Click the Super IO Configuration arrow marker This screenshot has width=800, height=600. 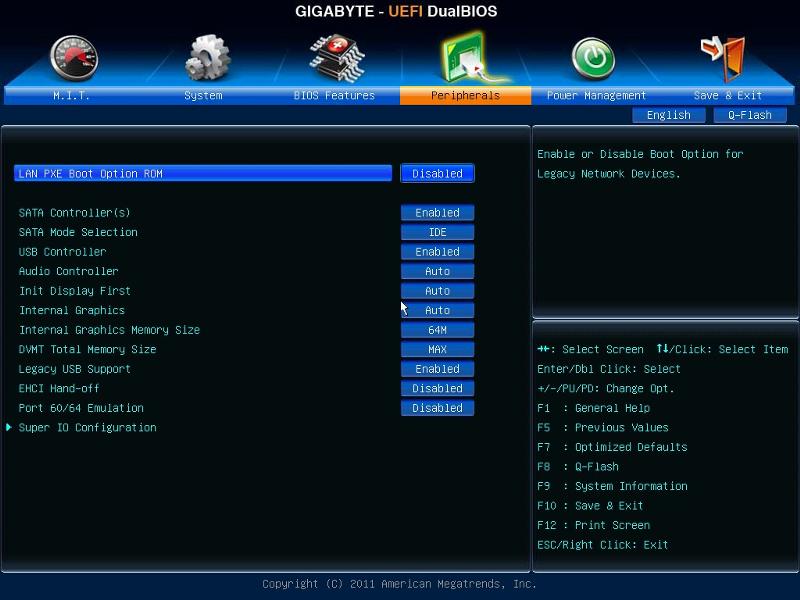9,428
